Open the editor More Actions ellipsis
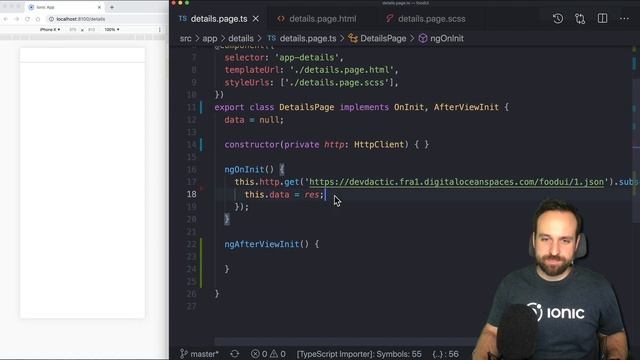Viewport: 640px width, 360px height. coord(624,18)
